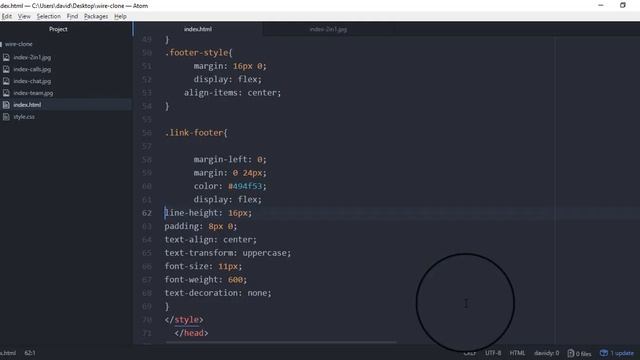Open the Packages menu
The height and width of the screenshot is (360, 640).
click(x=96, y=16)
